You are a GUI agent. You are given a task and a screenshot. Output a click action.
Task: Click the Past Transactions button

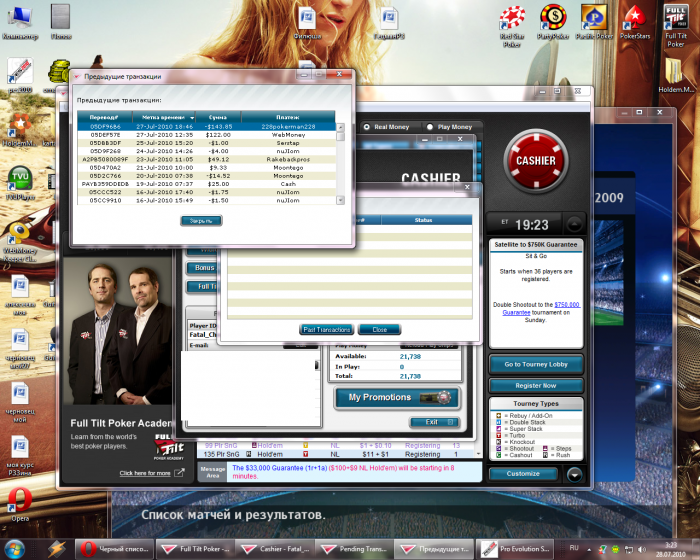(x=326, y=330)
